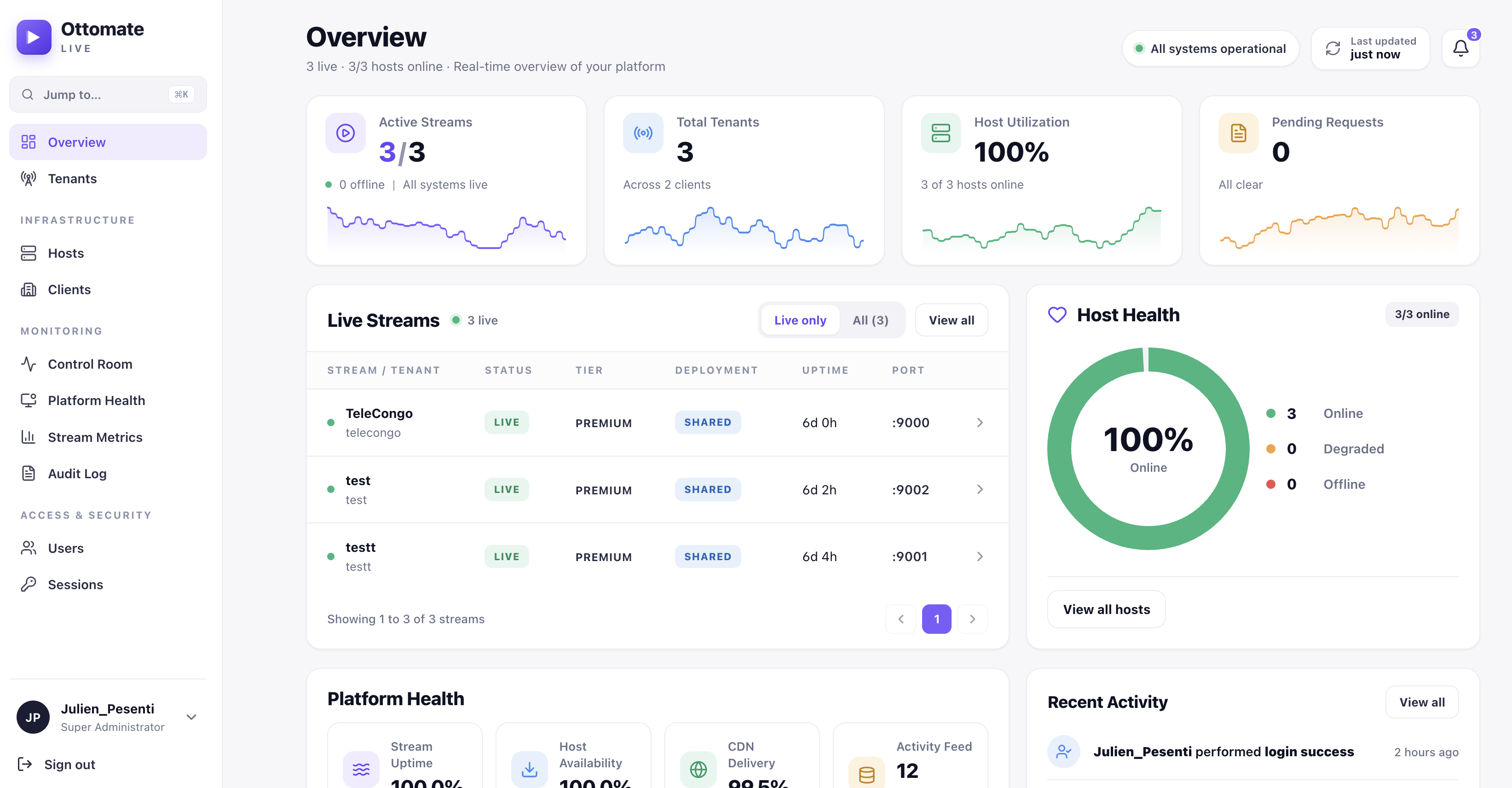Click the Tenants broadcast icon in sidebar

(x=28, y=179)
